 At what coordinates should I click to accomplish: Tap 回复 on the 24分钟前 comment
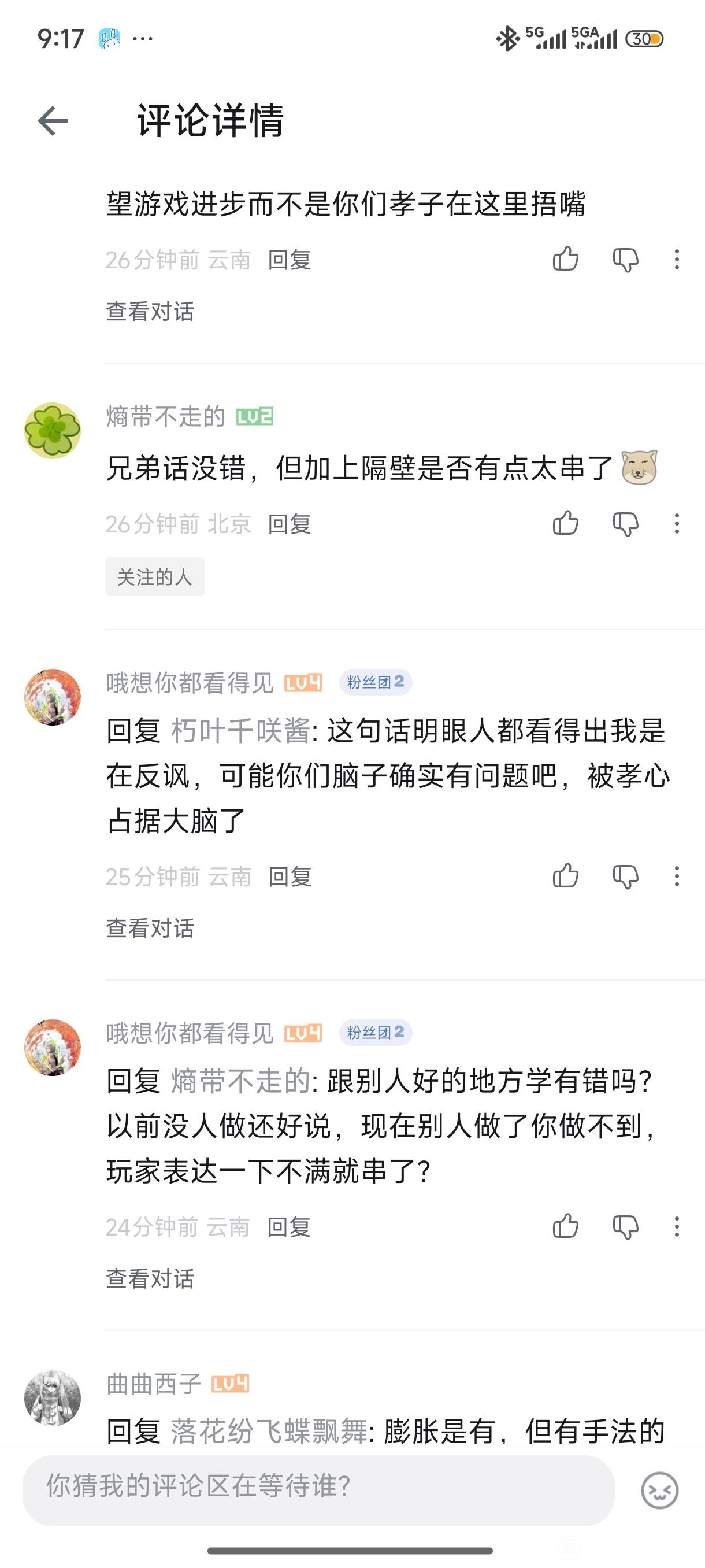(x=289, y=1227)
